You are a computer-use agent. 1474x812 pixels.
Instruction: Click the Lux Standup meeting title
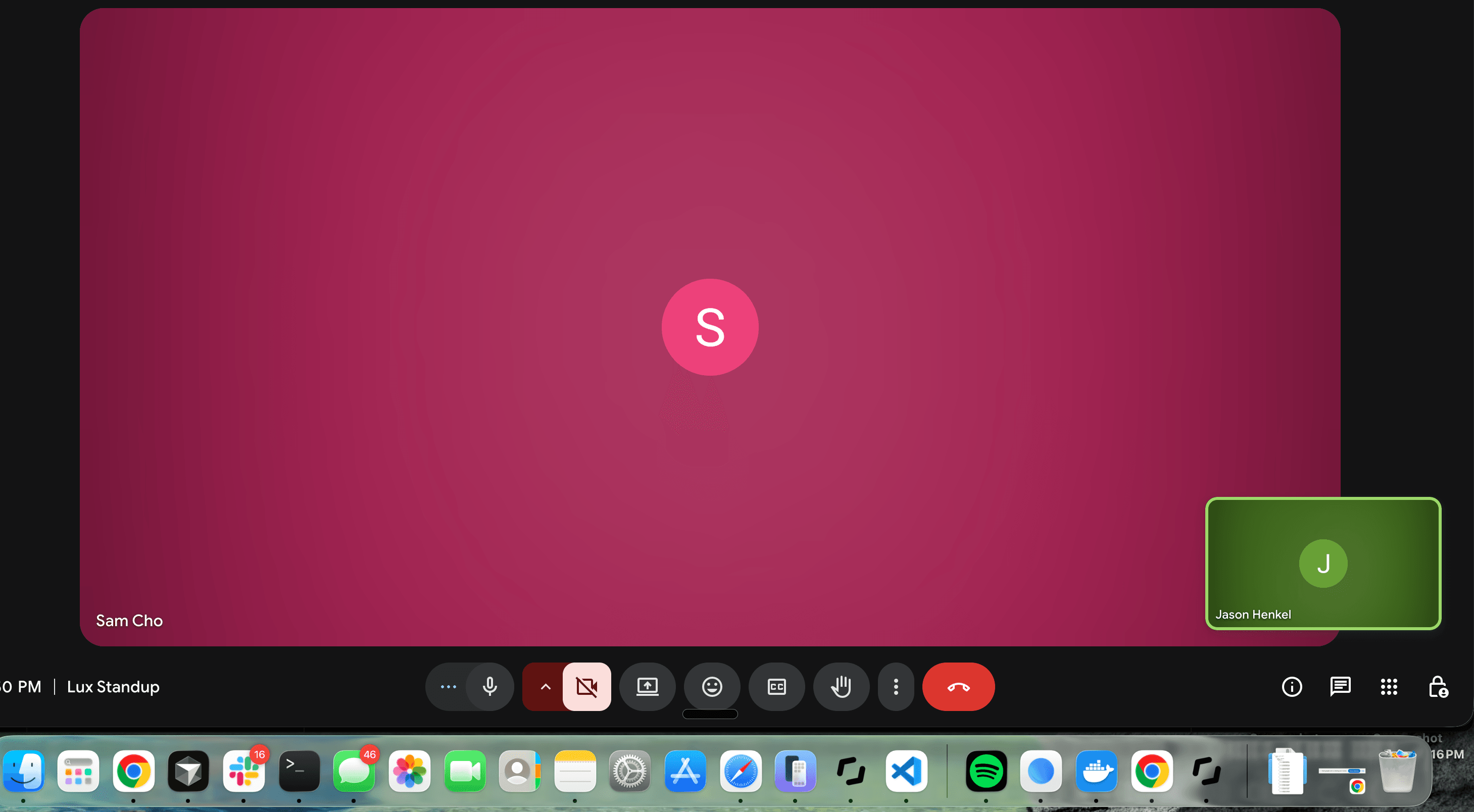click(113, 686)
